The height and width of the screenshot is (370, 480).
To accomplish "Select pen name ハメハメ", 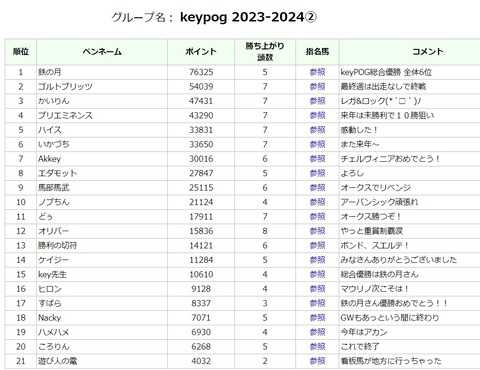I will (x=54, y=332).
